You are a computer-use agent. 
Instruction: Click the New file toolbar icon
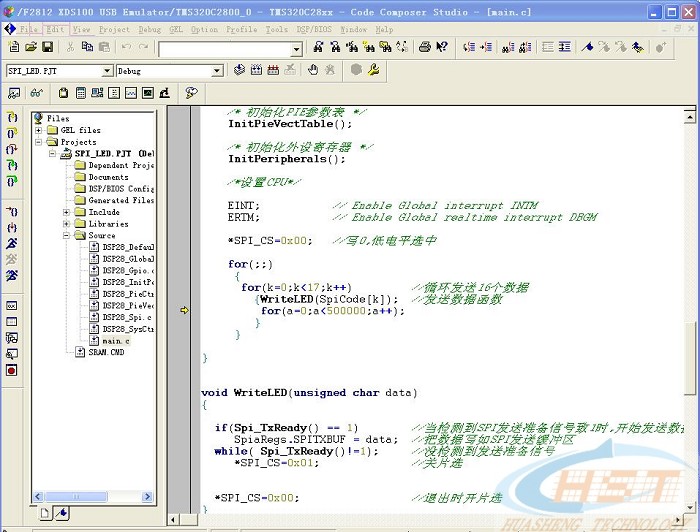(14, 46)
